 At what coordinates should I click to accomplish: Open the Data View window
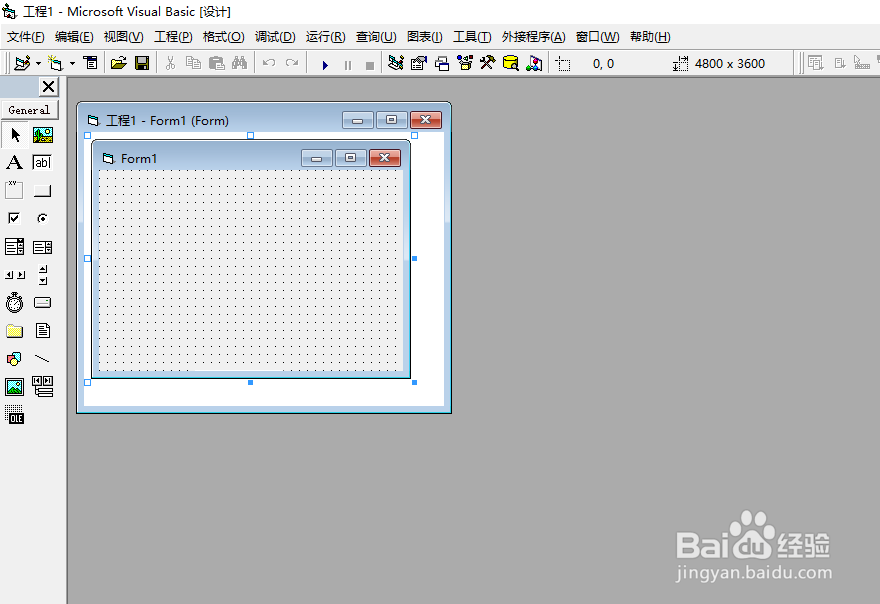point(510,63)
